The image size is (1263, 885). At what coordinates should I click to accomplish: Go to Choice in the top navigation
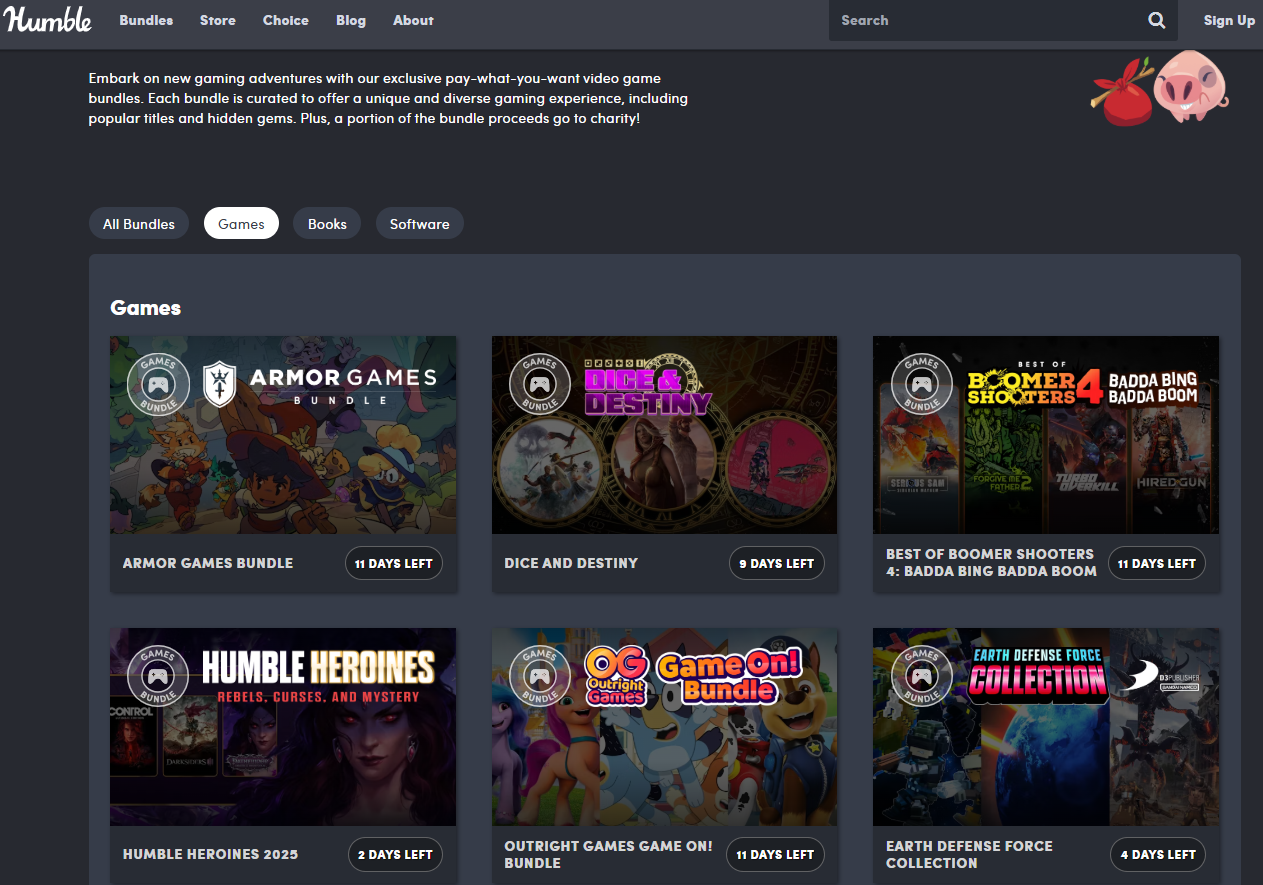click(x=286, y=20)
